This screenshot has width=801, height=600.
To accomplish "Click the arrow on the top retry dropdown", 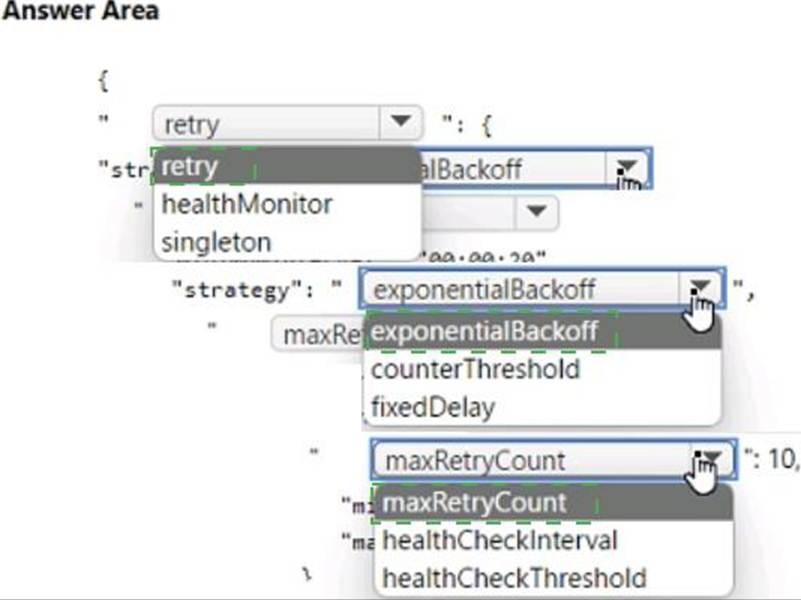I will (x=401, y=124).
